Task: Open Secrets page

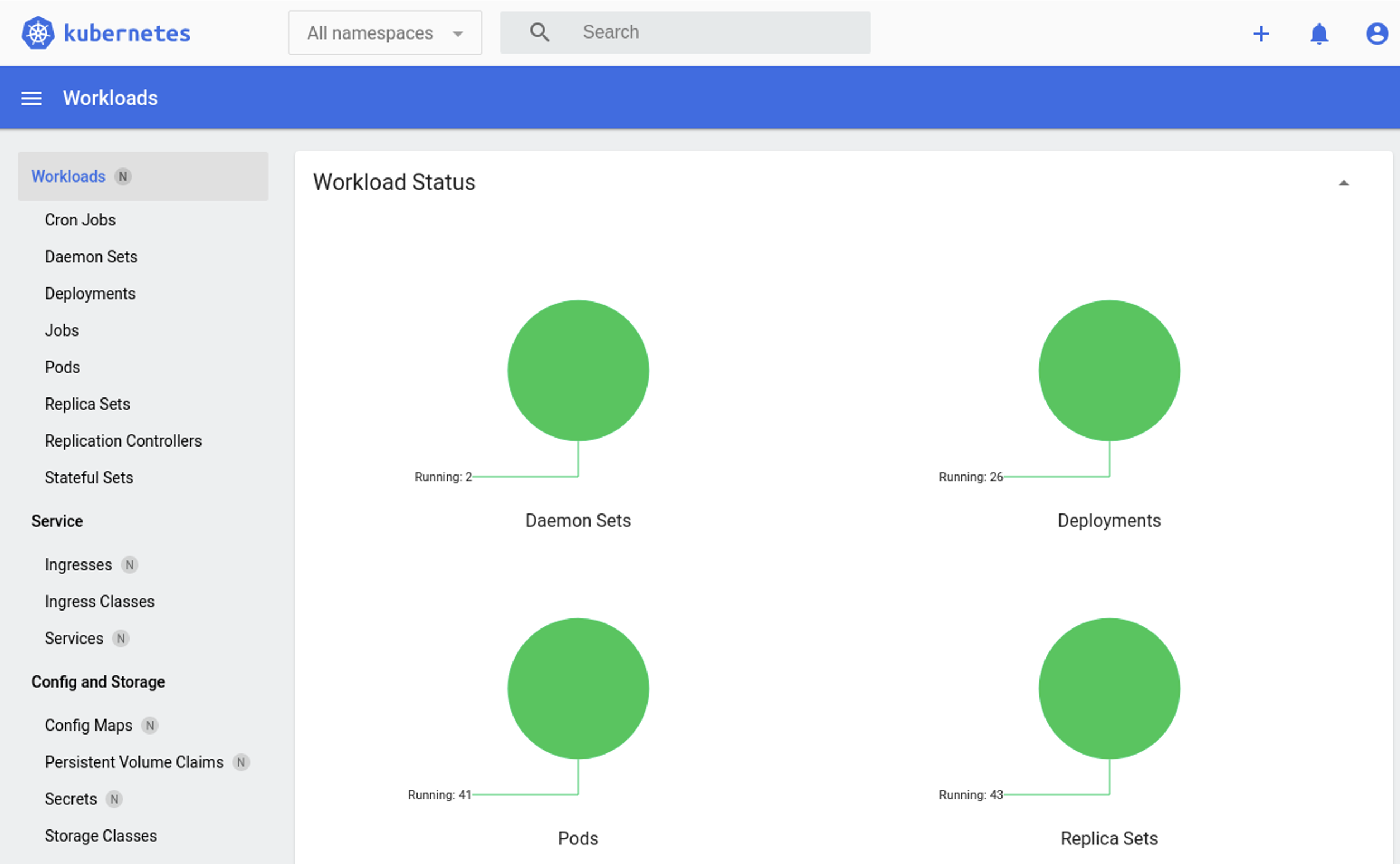Action: 71,799
